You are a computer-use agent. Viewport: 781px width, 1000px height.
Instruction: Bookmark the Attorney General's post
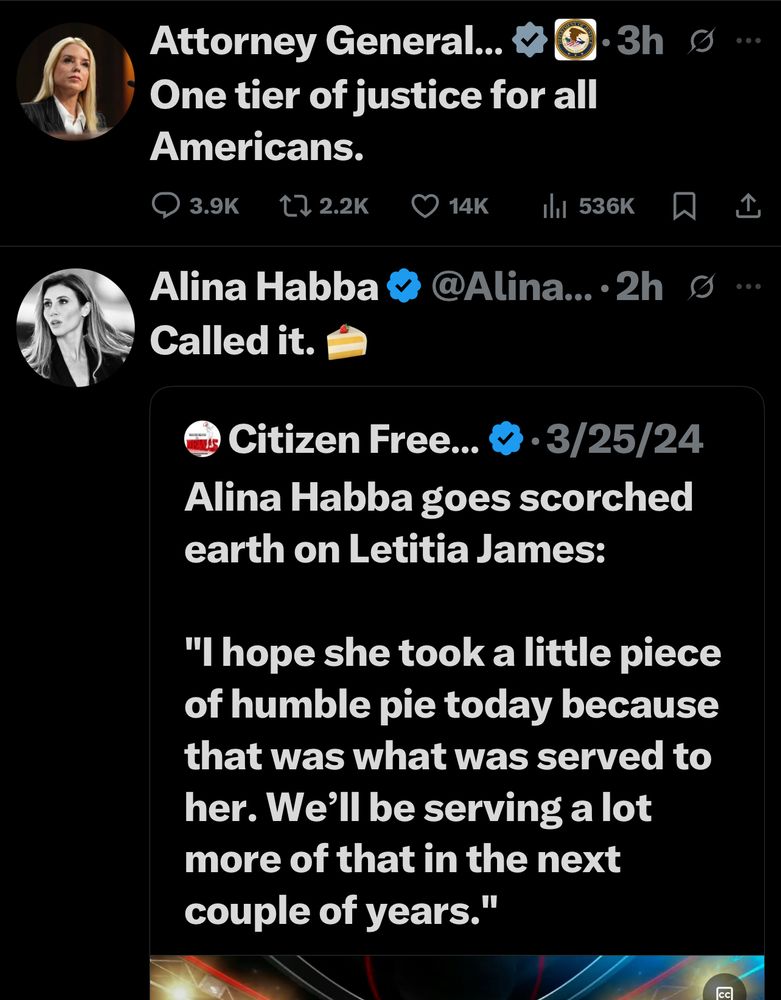click(685, 205)
